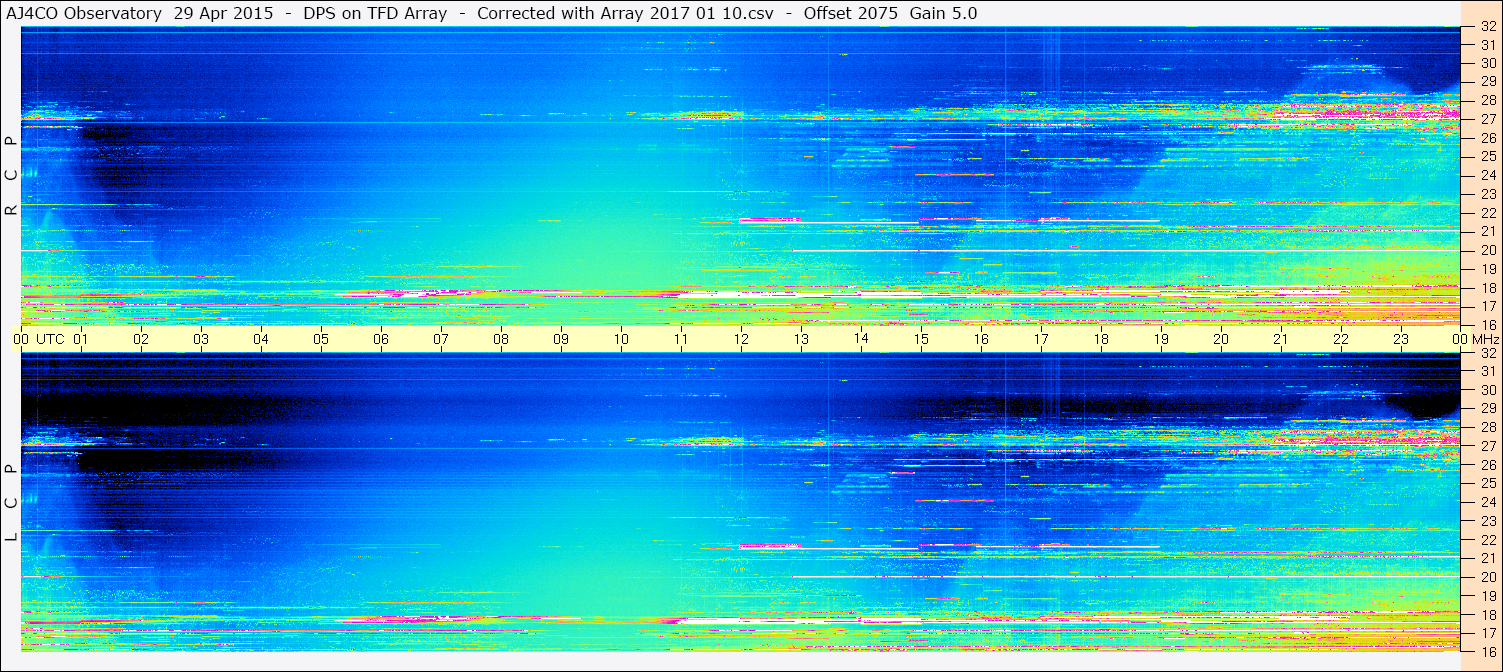Select the 19 hour time marker
The height and width of the screenshot is (672, 1503).
click(1161, 339)
